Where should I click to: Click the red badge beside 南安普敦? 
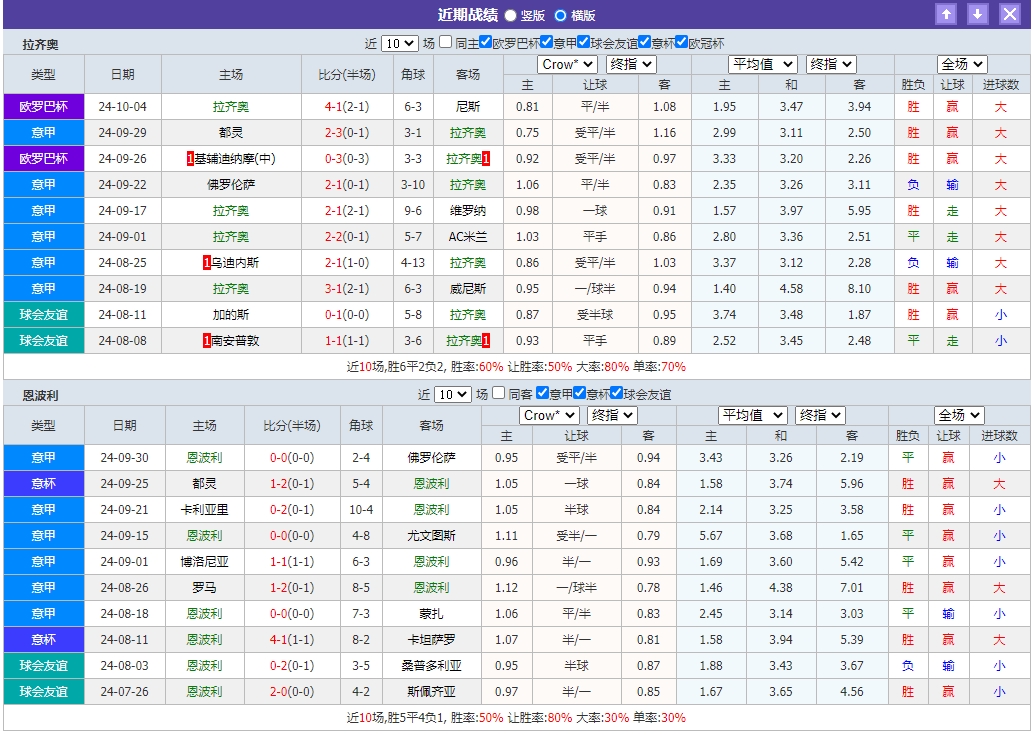(206, 340)
